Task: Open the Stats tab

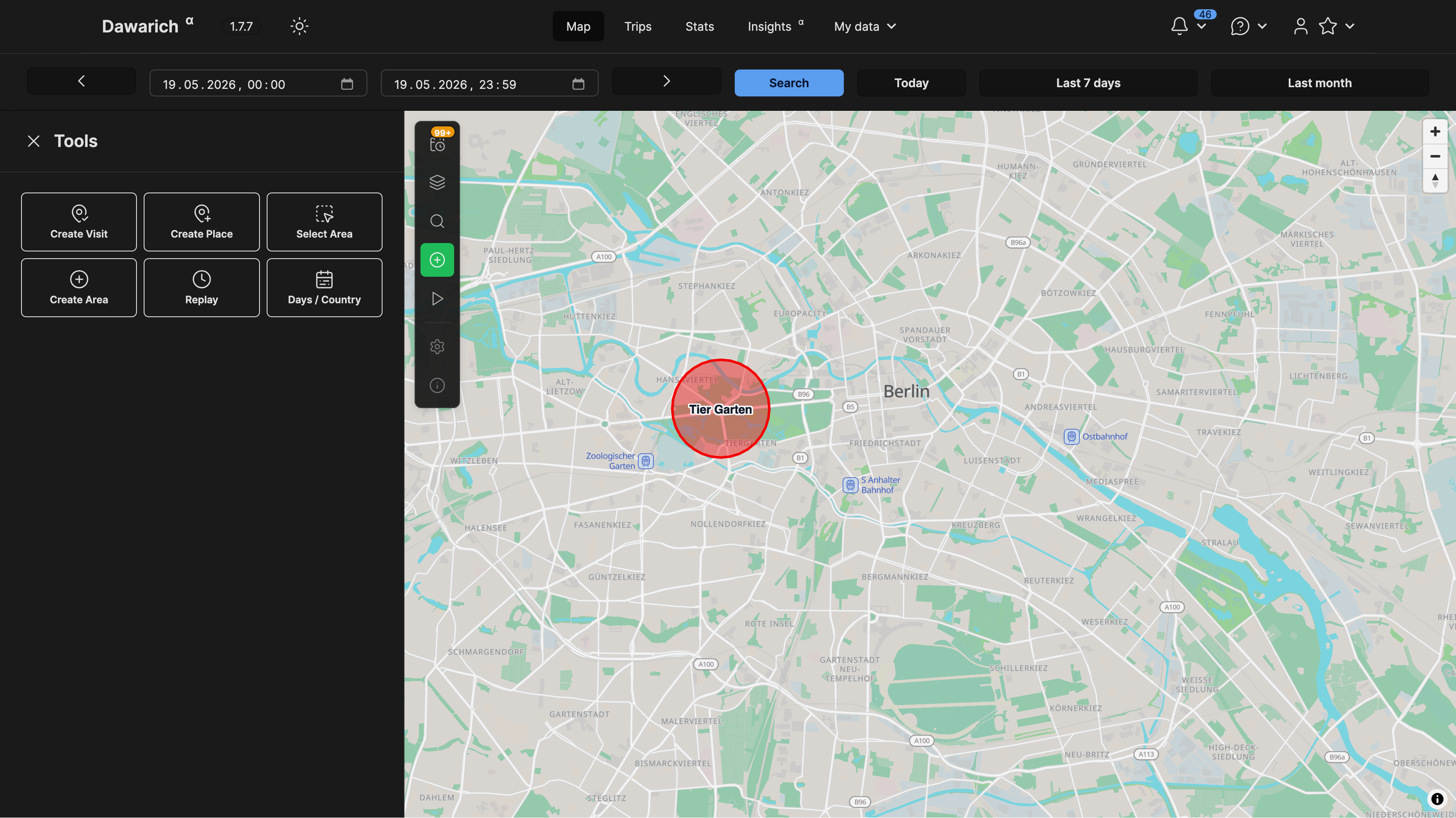Action: click(699, 27)
